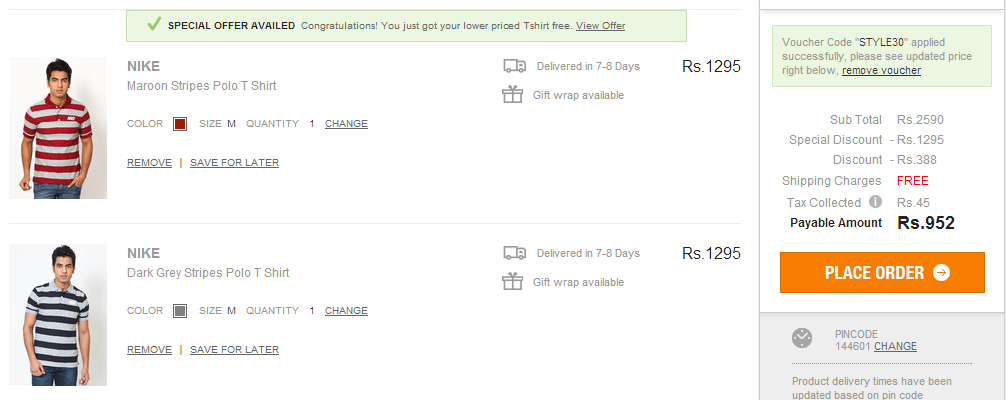Click delivery truck icon for Maroon shirt
Screen dimensions: 1006x400
pos(515,66)
